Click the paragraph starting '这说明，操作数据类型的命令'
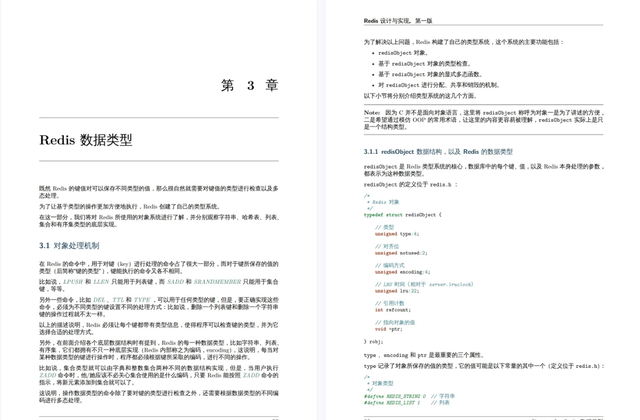The image size is (640, 420). 159,397
